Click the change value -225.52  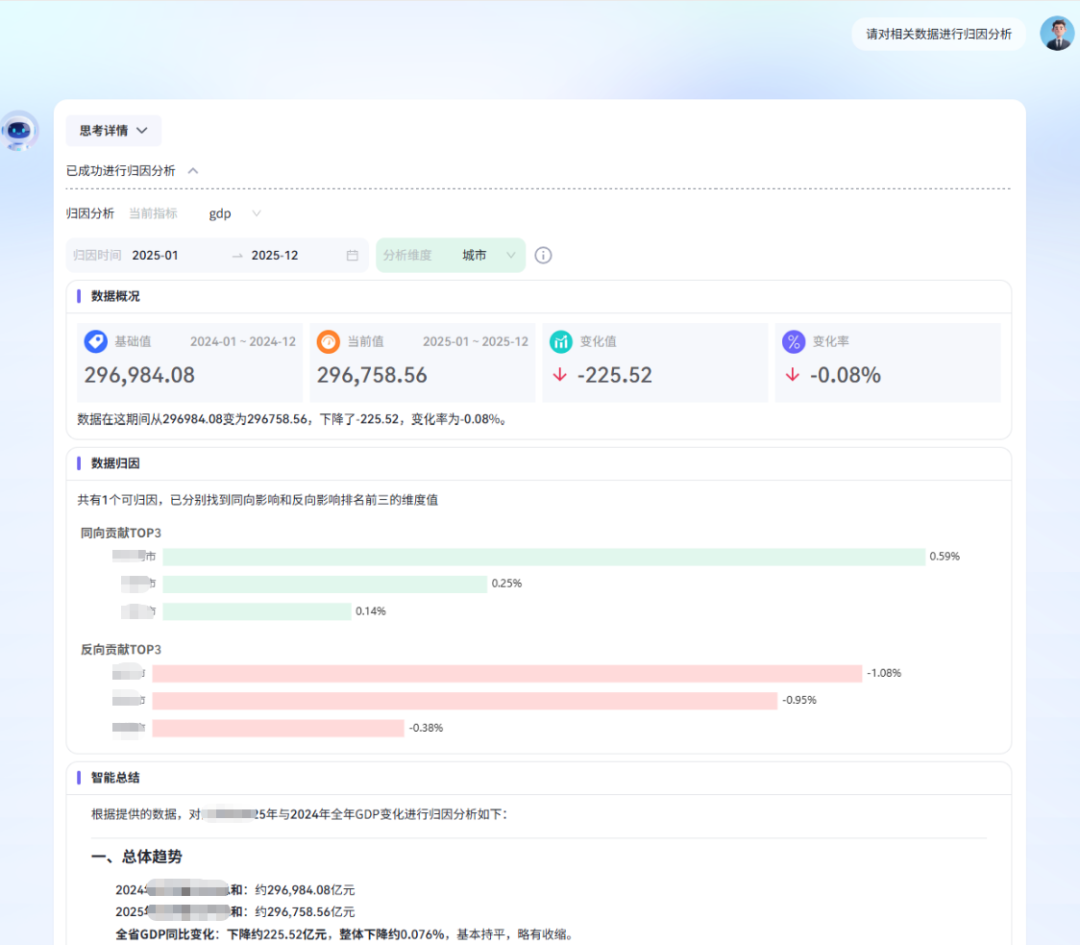coord(614,375)
